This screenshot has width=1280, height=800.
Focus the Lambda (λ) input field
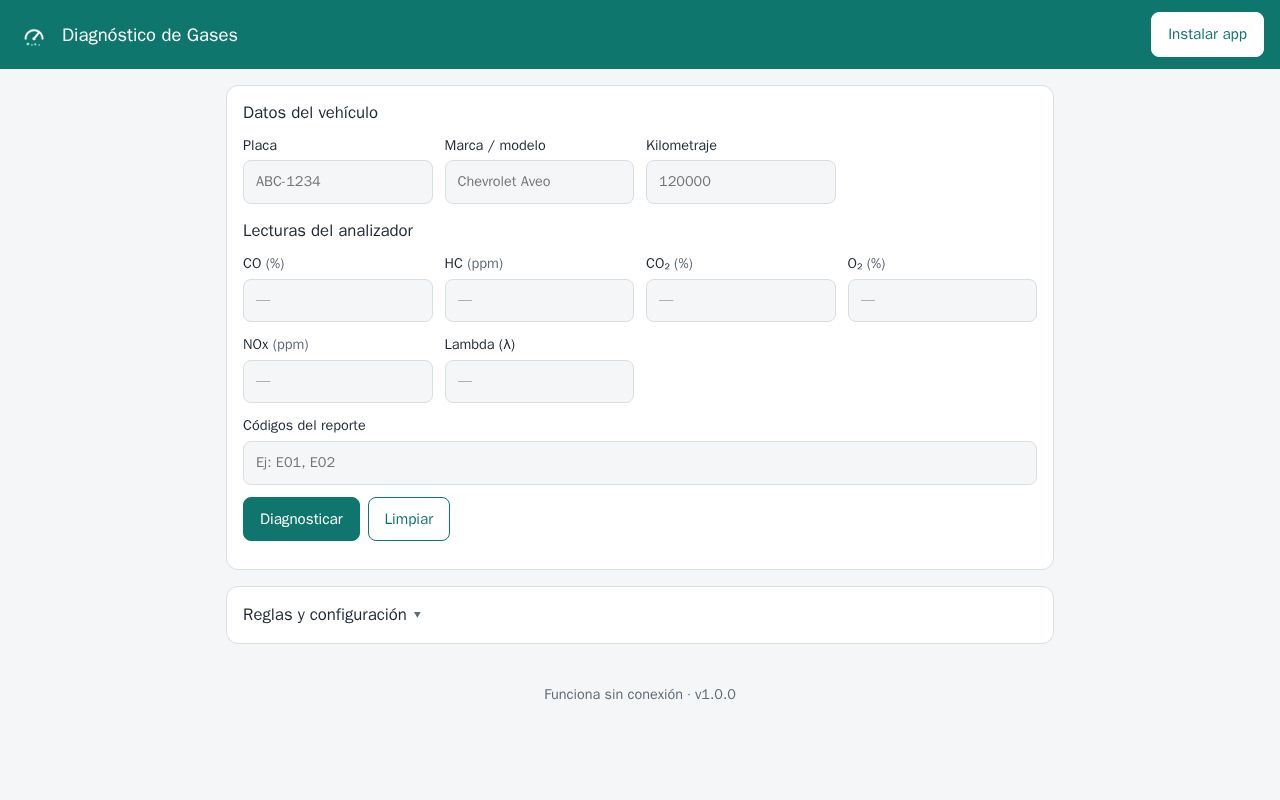539,381
